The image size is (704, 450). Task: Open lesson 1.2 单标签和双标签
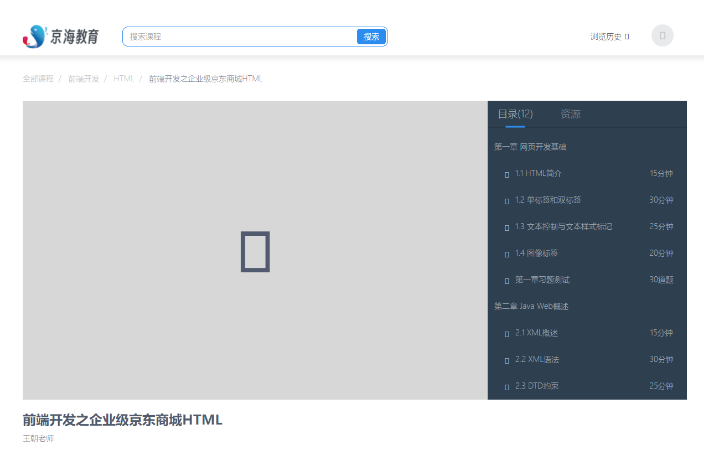(x=548, y=200)
